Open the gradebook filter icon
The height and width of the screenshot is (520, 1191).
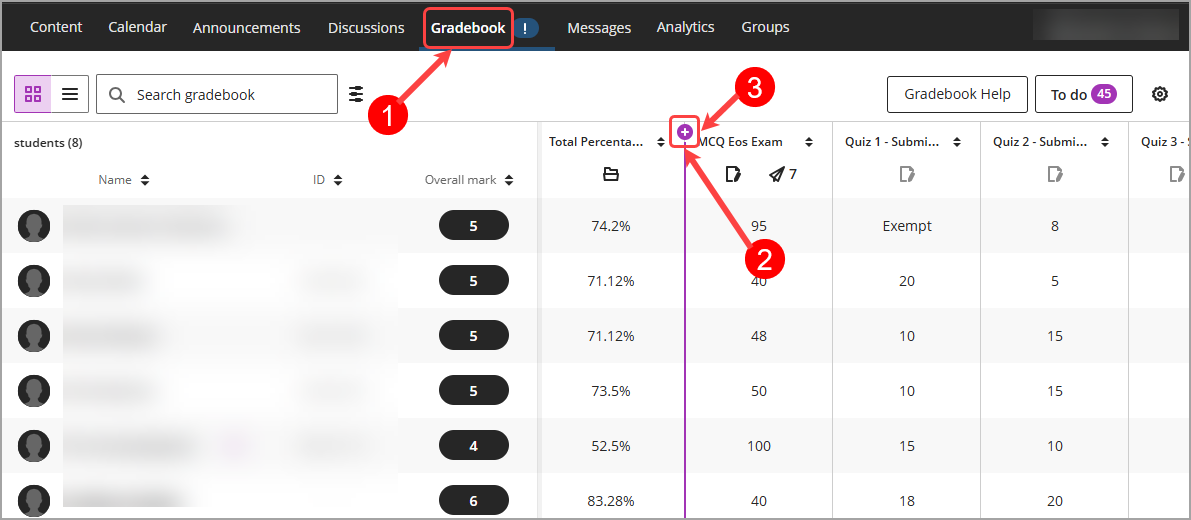[x=356, y=94]
